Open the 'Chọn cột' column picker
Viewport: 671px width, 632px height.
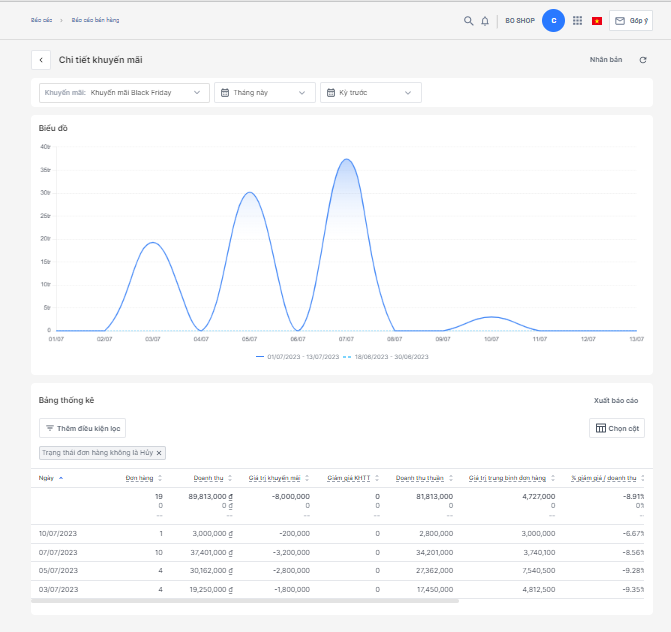[x=616, y=428]
